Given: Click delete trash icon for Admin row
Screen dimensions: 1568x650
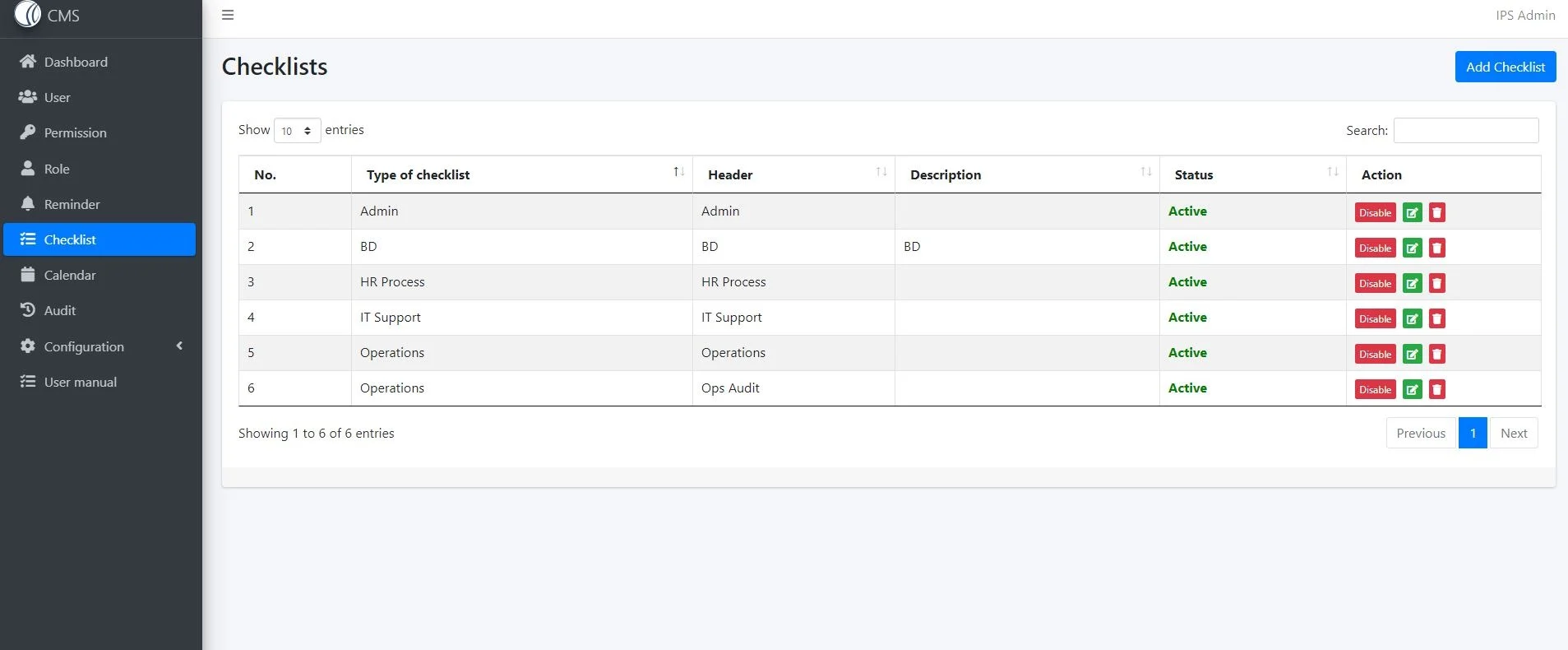Looking at the screenshot, I should click(x=1436, y=212).
